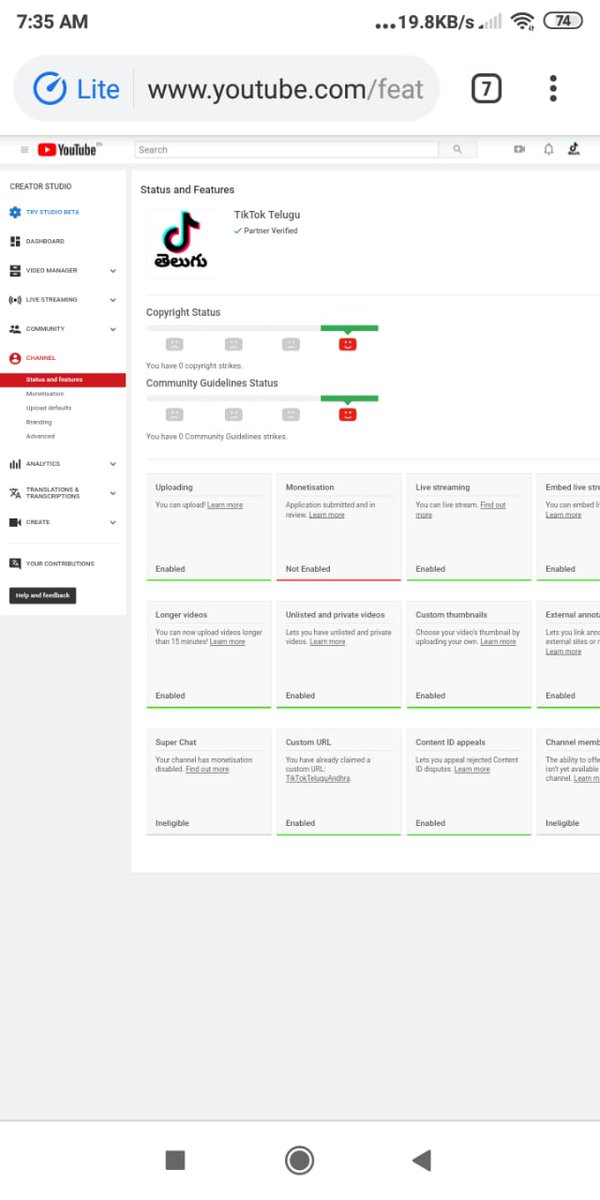Open the account avatar menu

574,150
